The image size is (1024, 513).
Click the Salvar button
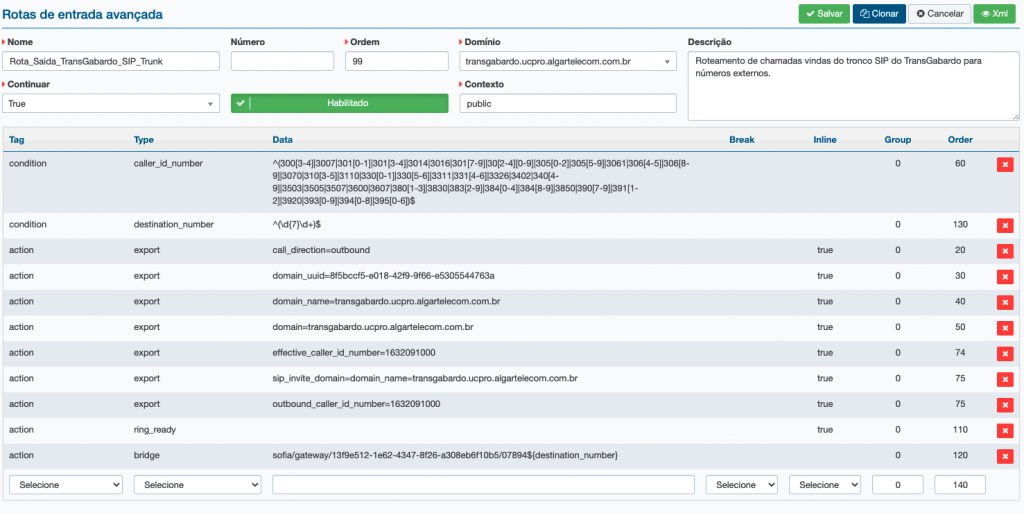pyautogui.click(x=824, y=14)
